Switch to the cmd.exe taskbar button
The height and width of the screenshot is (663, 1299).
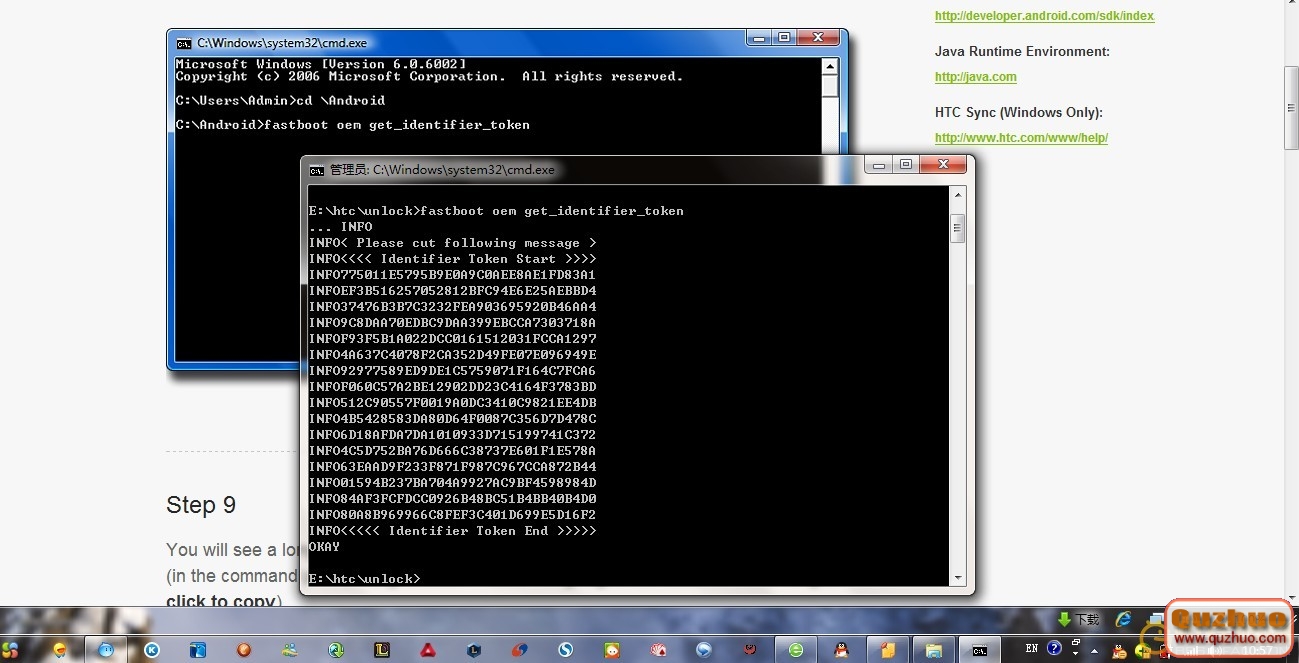[979, 650]
